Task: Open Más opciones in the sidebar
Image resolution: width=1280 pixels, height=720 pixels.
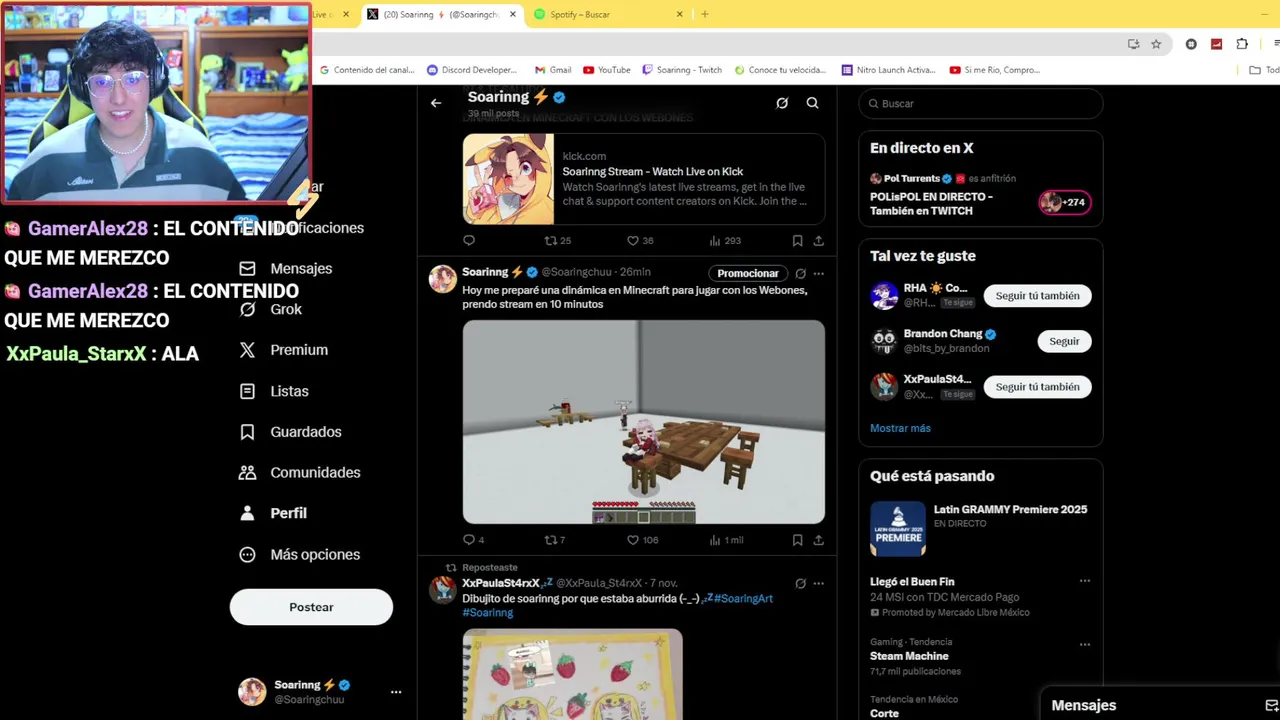Action: pos(301,554)
